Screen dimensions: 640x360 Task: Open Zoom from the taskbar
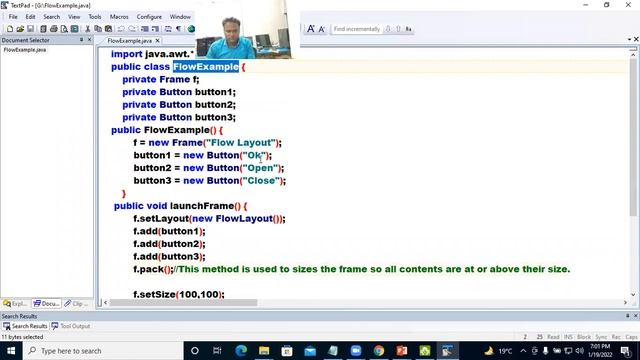point(356,351)
